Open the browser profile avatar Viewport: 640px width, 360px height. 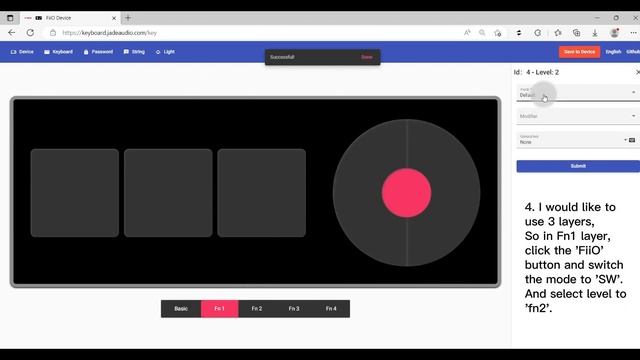(x=614, y=33)
